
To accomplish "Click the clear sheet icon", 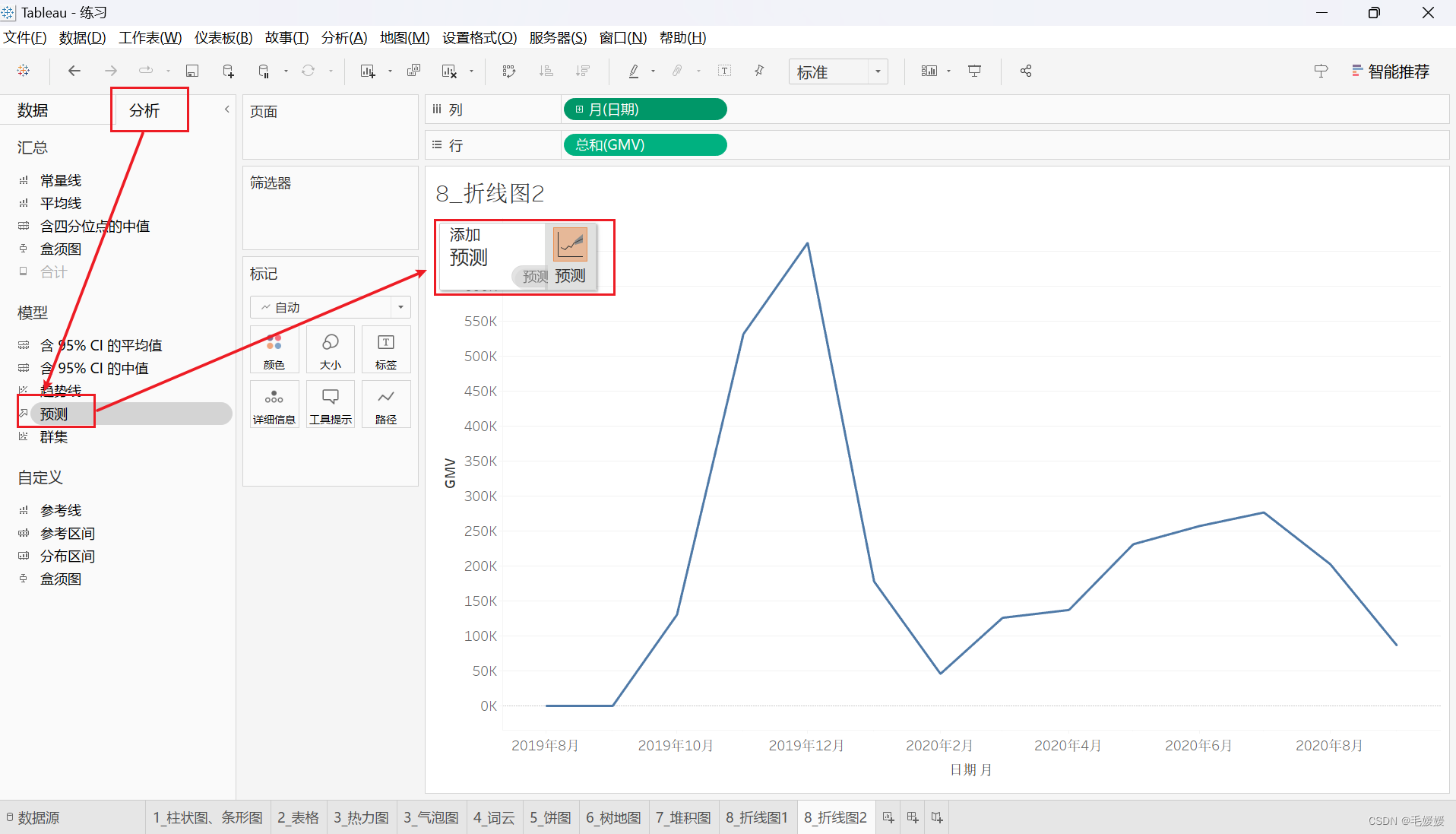I will click(x=449, y=71).
